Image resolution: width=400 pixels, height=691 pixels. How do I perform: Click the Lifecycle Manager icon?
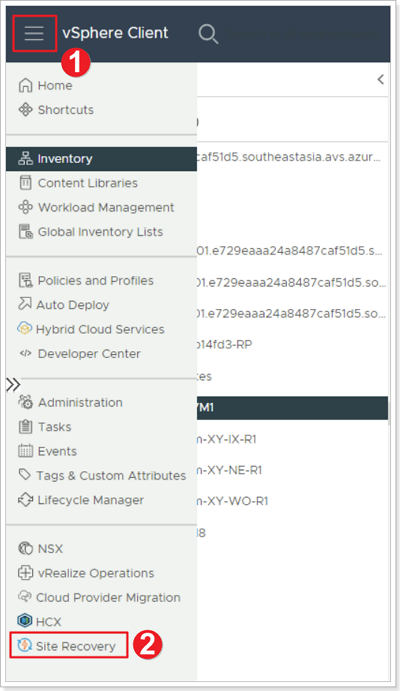(x=25, y=500)
